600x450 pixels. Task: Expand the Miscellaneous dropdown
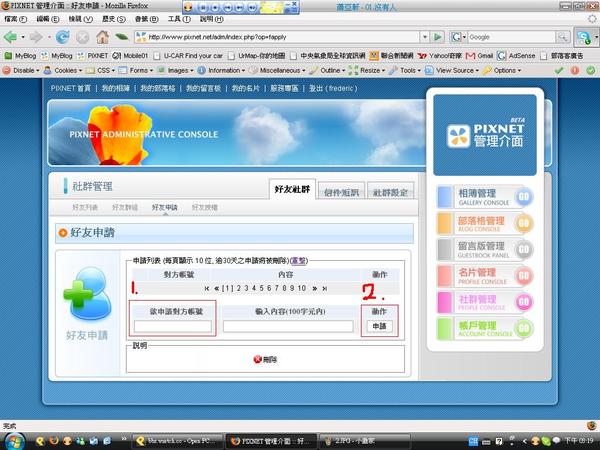[277, 70]
